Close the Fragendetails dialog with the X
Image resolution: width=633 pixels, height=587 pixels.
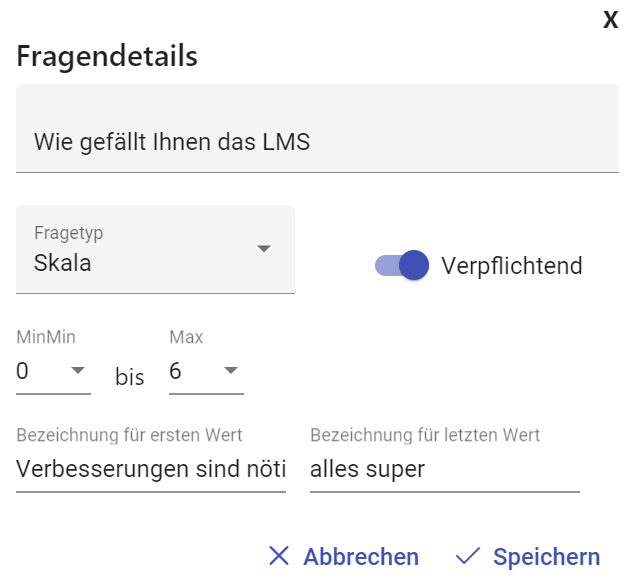click(x=610, y=20)
